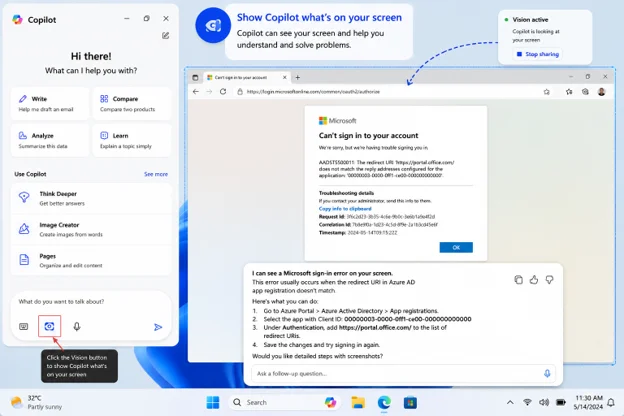
Task: Open volume control in system tray
Action: point(544,402)
